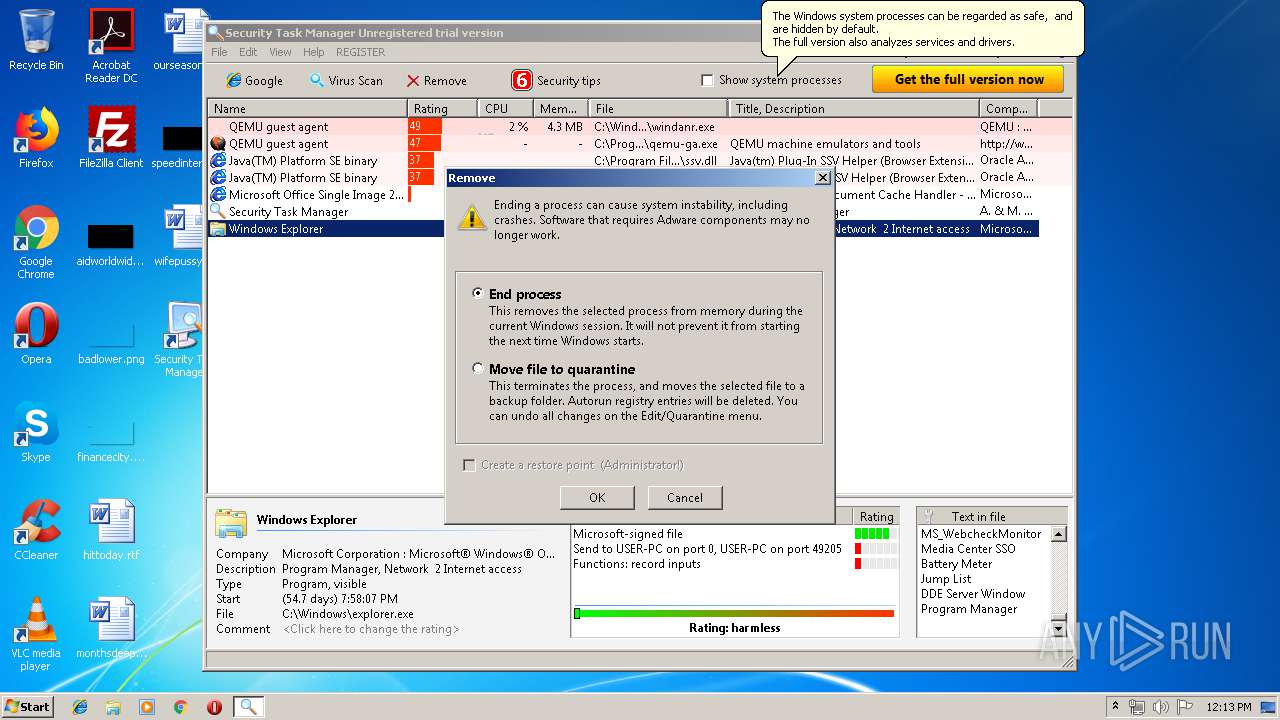Open the Help menu
The width and height of the screenshot is (1280, 720).
click(314, 52)
